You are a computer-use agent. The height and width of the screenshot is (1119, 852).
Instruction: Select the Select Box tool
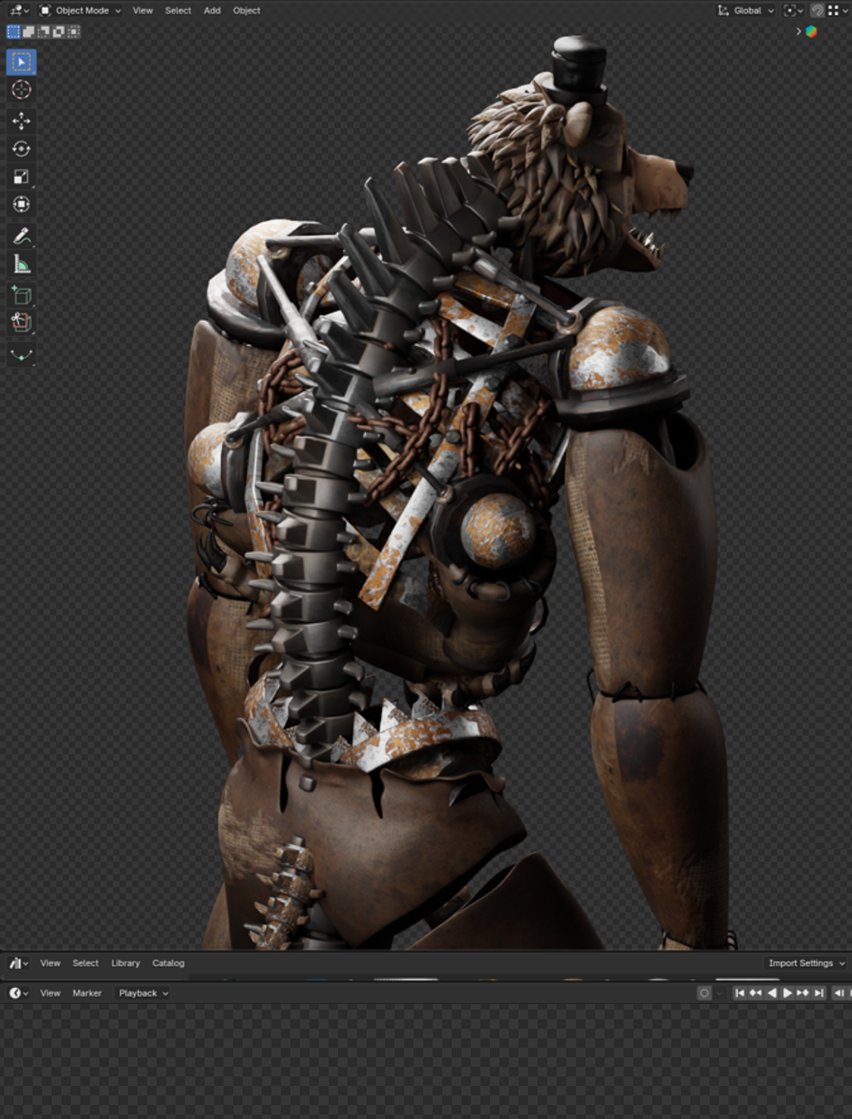(21, 62)
